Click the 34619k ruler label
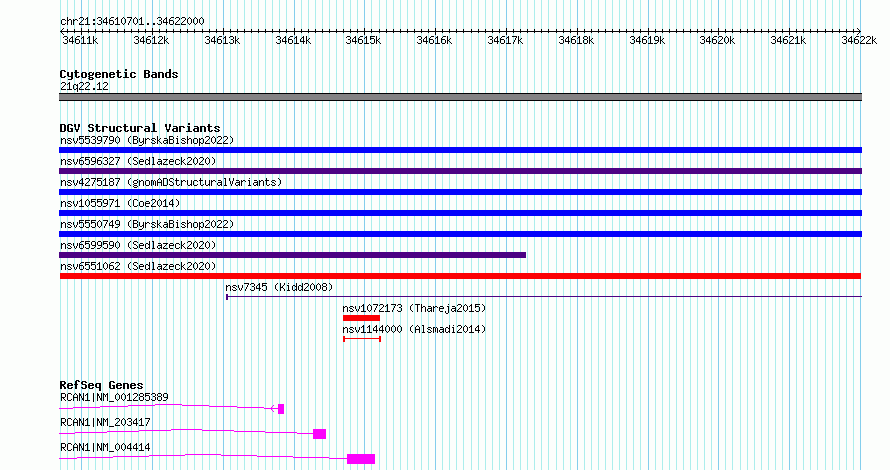Screen dimensions: 890x470 point(647,40)
